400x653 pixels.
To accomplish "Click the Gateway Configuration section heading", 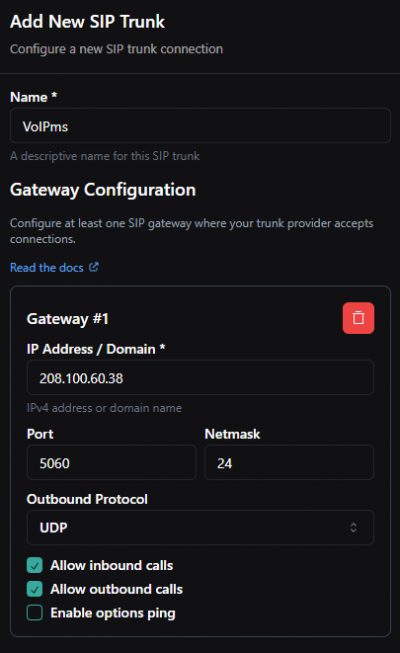I will (103, 190).
